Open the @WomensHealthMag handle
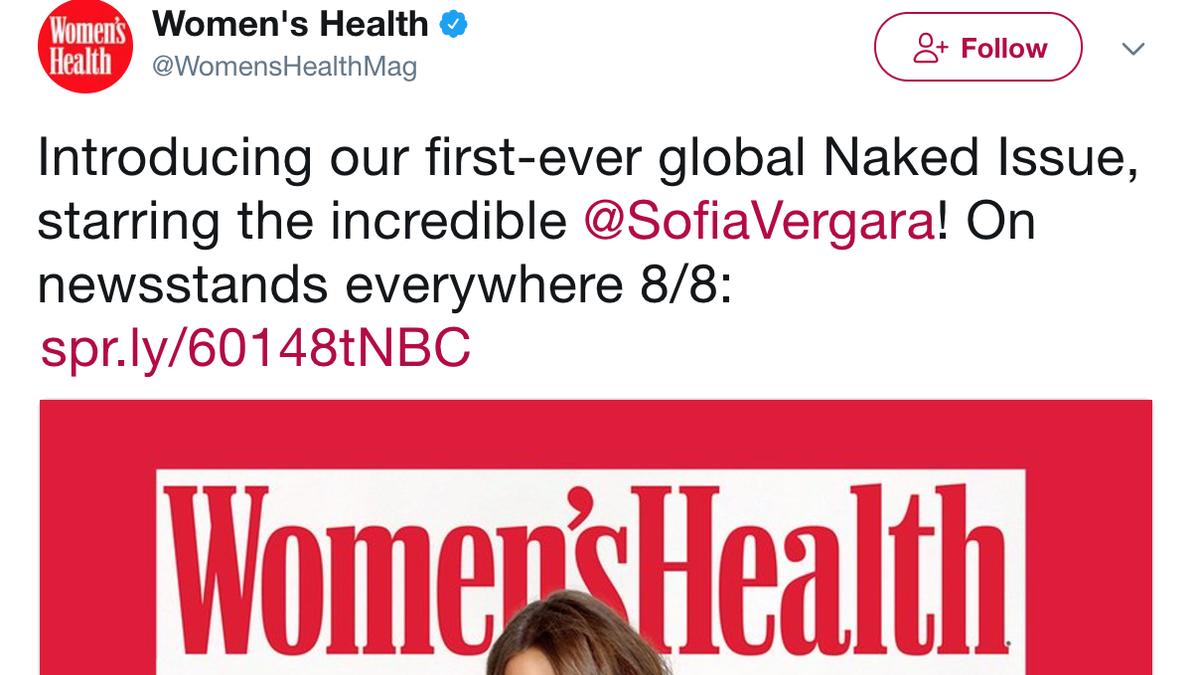 click(x=284, y=67)
